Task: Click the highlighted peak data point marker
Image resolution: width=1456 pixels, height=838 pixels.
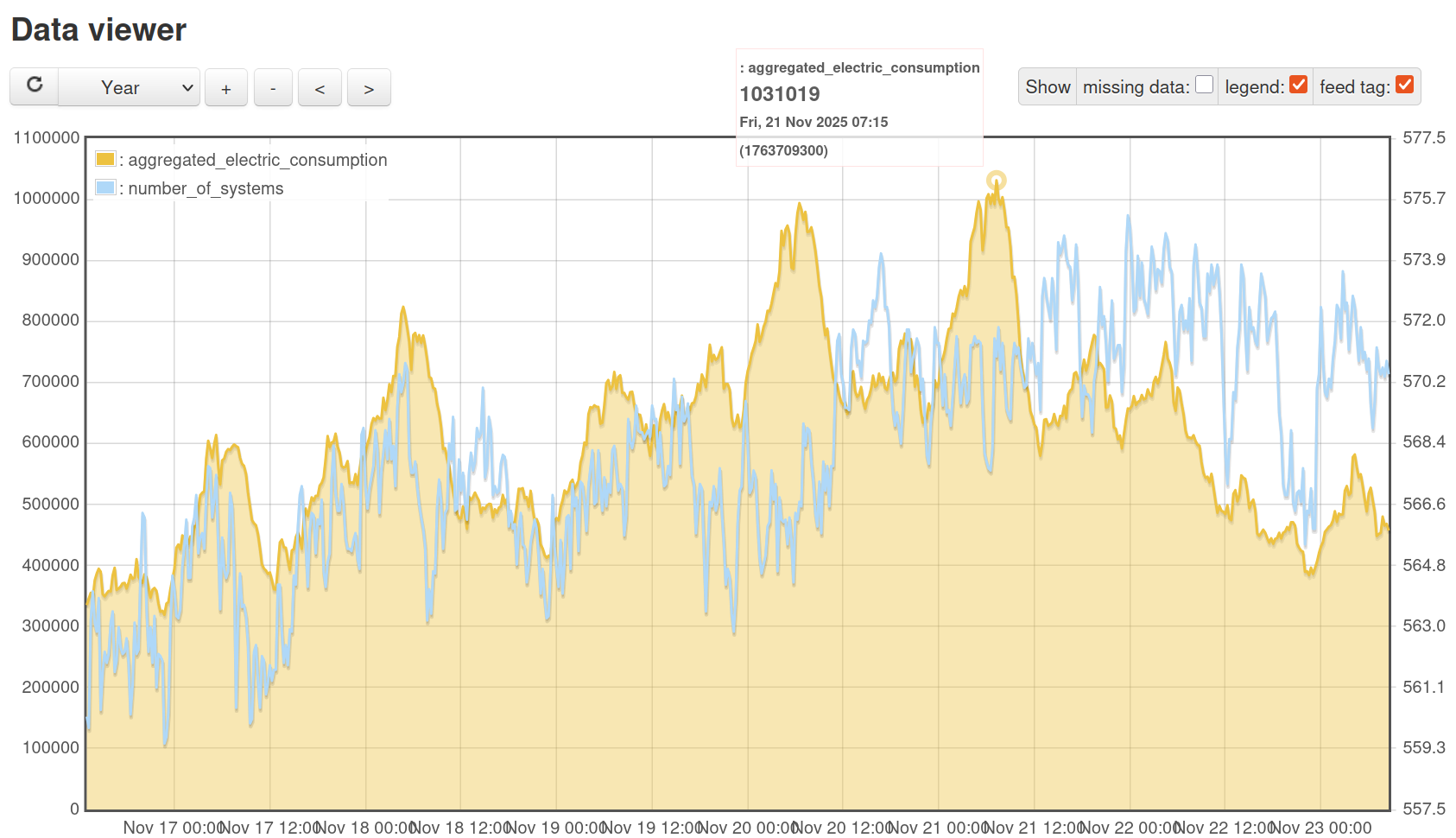Action: coord(996,181)
